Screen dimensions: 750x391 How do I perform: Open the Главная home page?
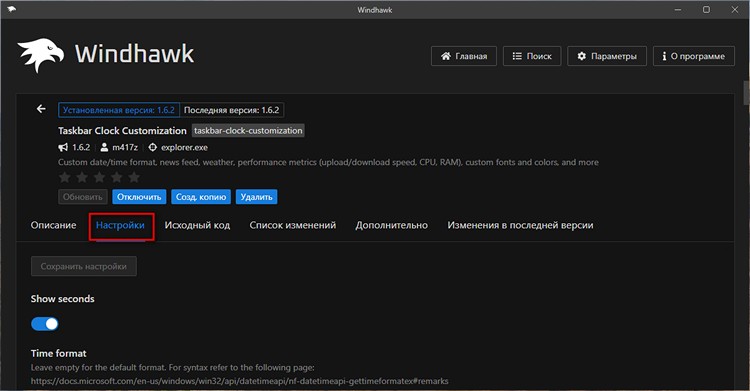click(x=463, y=56)
